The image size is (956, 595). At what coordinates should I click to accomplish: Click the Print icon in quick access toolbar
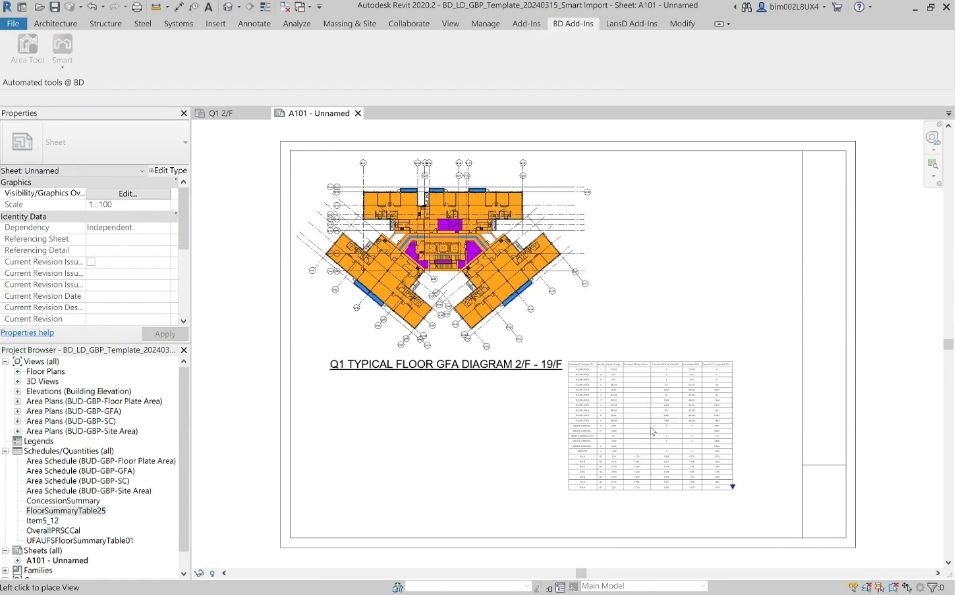(137, 7)
